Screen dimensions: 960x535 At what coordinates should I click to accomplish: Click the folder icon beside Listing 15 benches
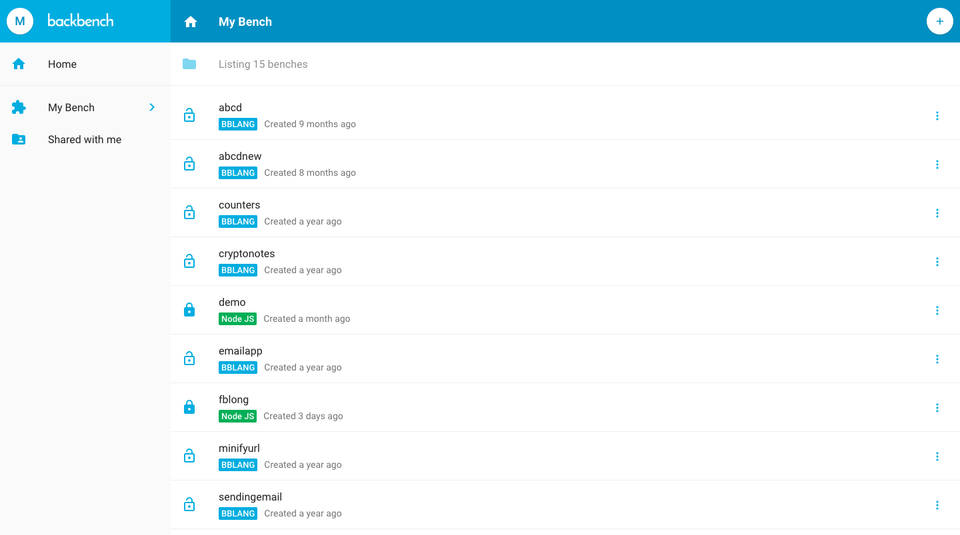(x=189, y=64)
